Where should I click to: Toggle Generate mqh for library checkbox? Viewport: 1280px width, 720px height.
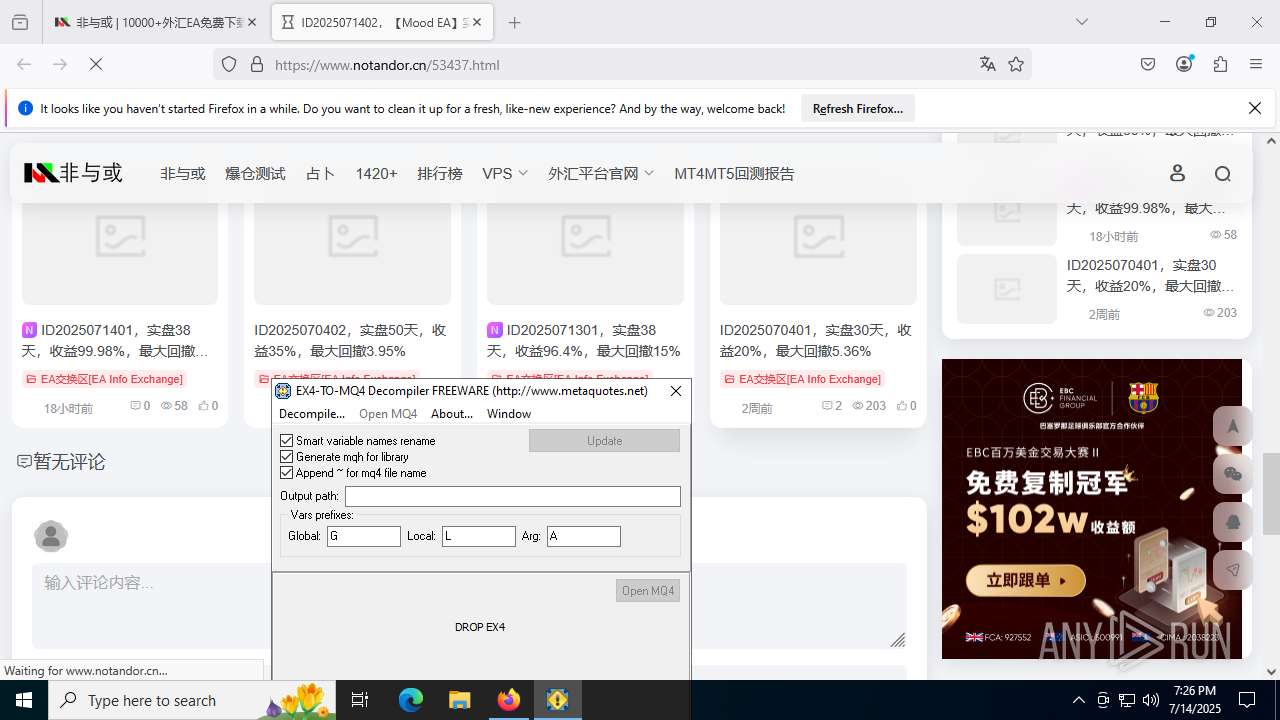point(287,456)
